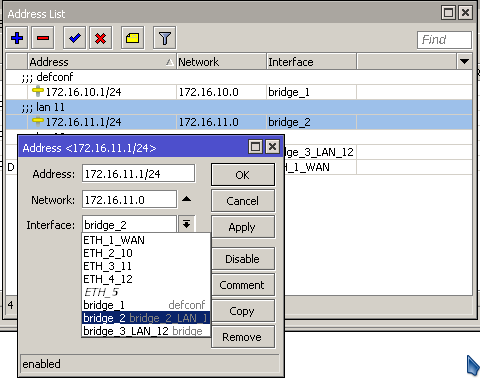Click the Apply button

243,227
